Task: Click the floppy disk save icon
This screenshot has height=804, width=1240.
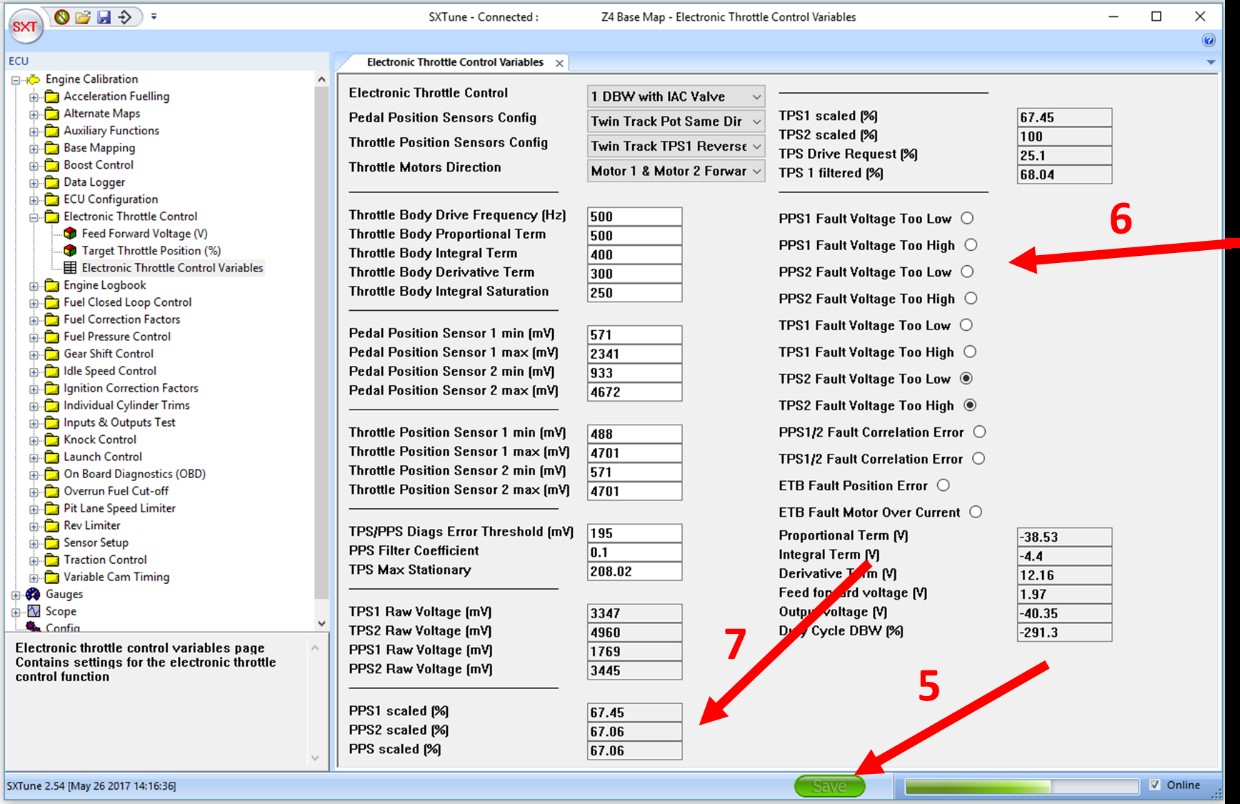Action: 103,17
